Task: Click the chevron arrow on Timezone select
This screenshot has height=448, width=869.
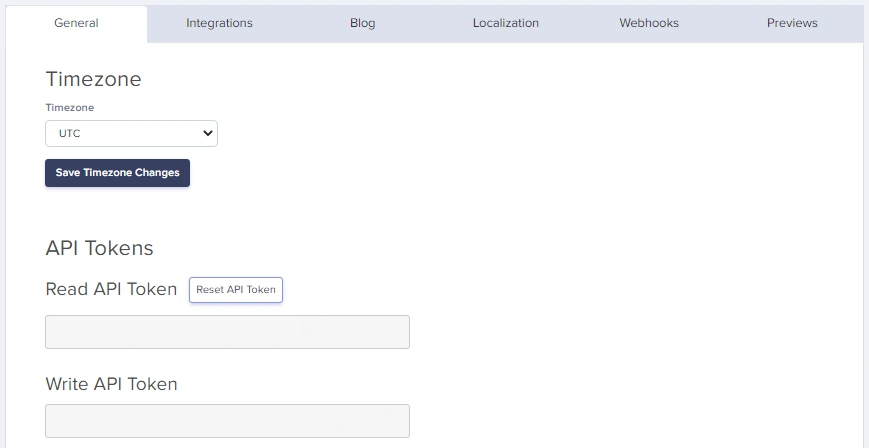Action: 208,133
